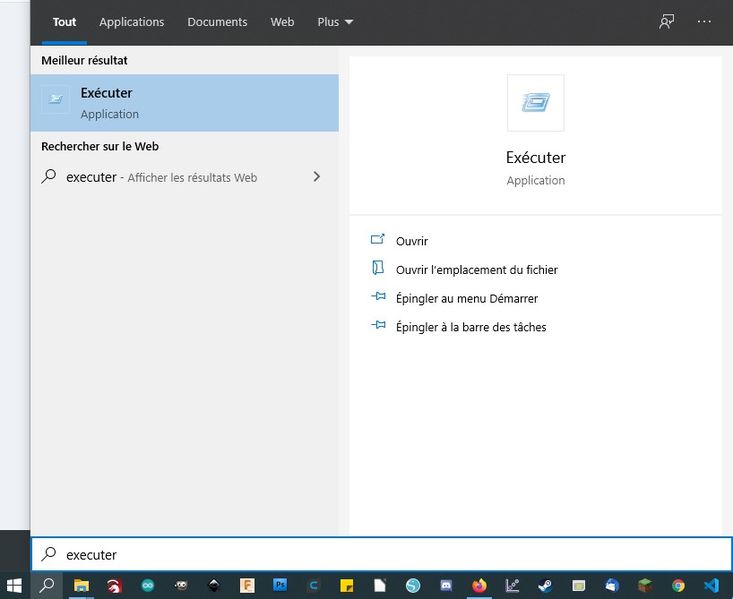Open Steam from the taskbar
Viewport: 733px width, 599px height.
coord(545,585)
